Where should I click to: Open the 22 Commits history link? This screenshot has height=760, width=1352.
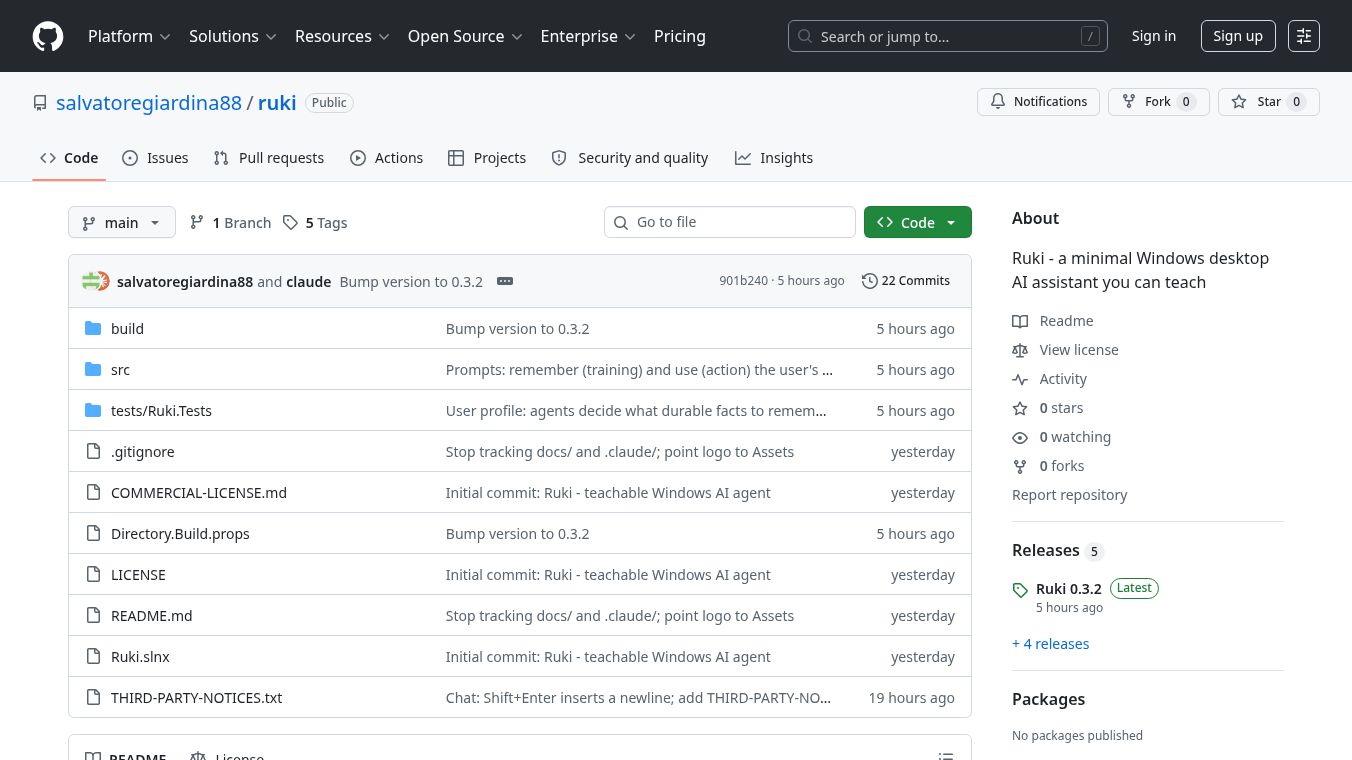[x=906, y=281]
